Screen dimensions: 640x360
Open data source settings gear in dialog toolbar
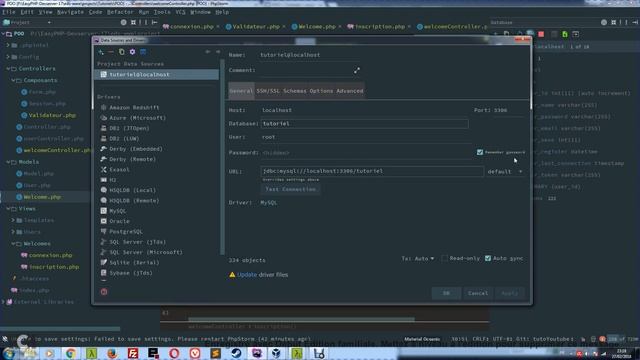[132, 52]
